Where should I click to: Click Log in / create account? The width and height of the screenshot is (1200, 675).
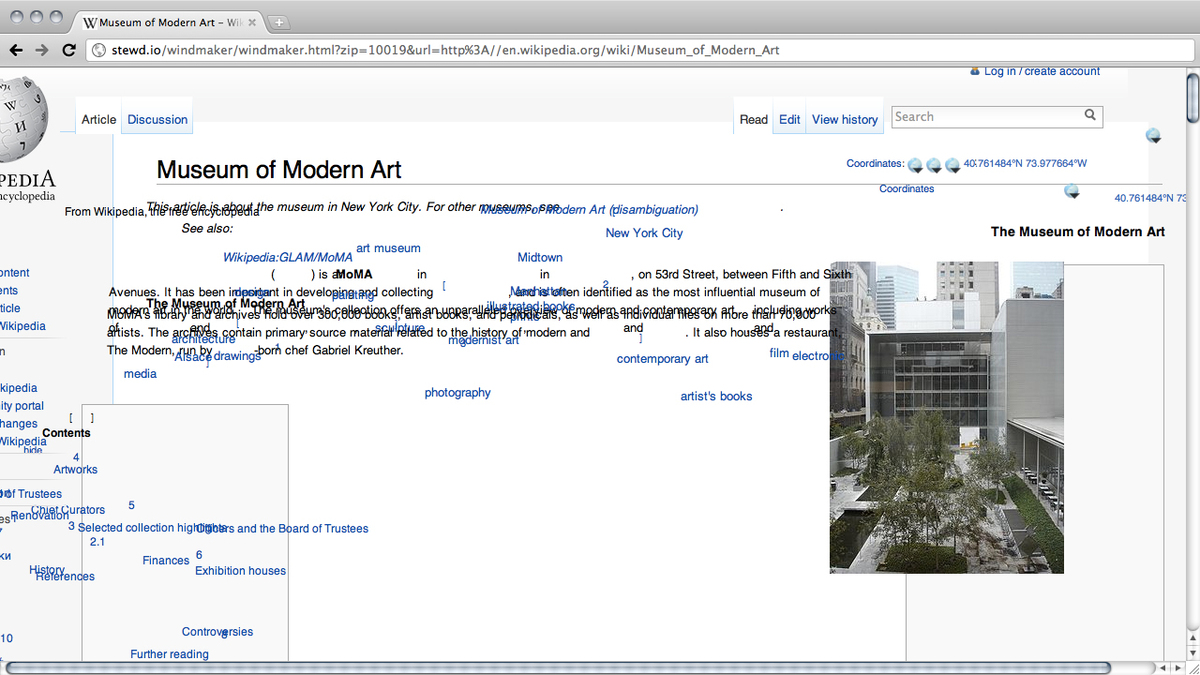pyautogui.click(x=1042, y=71)
